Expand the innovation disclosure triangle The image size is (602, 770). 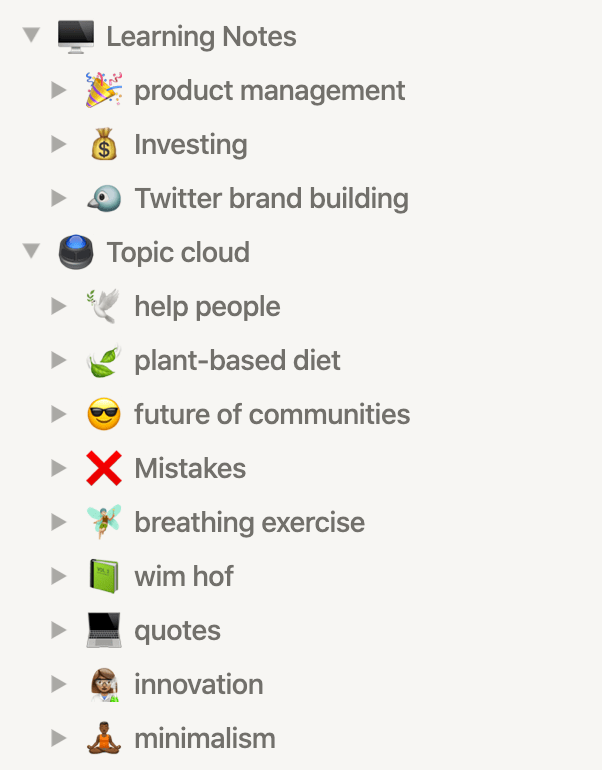pyautogui.click(x=59, y=685)
